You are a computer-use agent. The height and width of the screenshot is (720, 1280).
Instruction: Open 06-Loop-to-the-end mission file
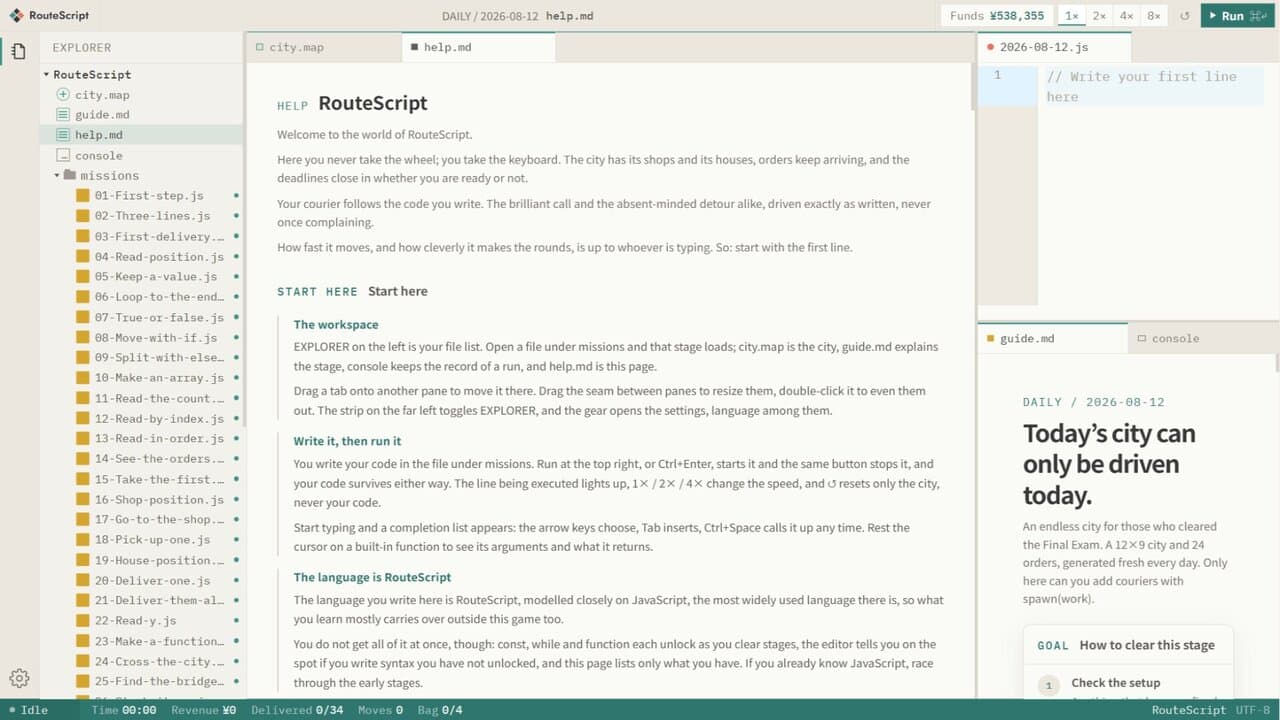click(141, 297)
